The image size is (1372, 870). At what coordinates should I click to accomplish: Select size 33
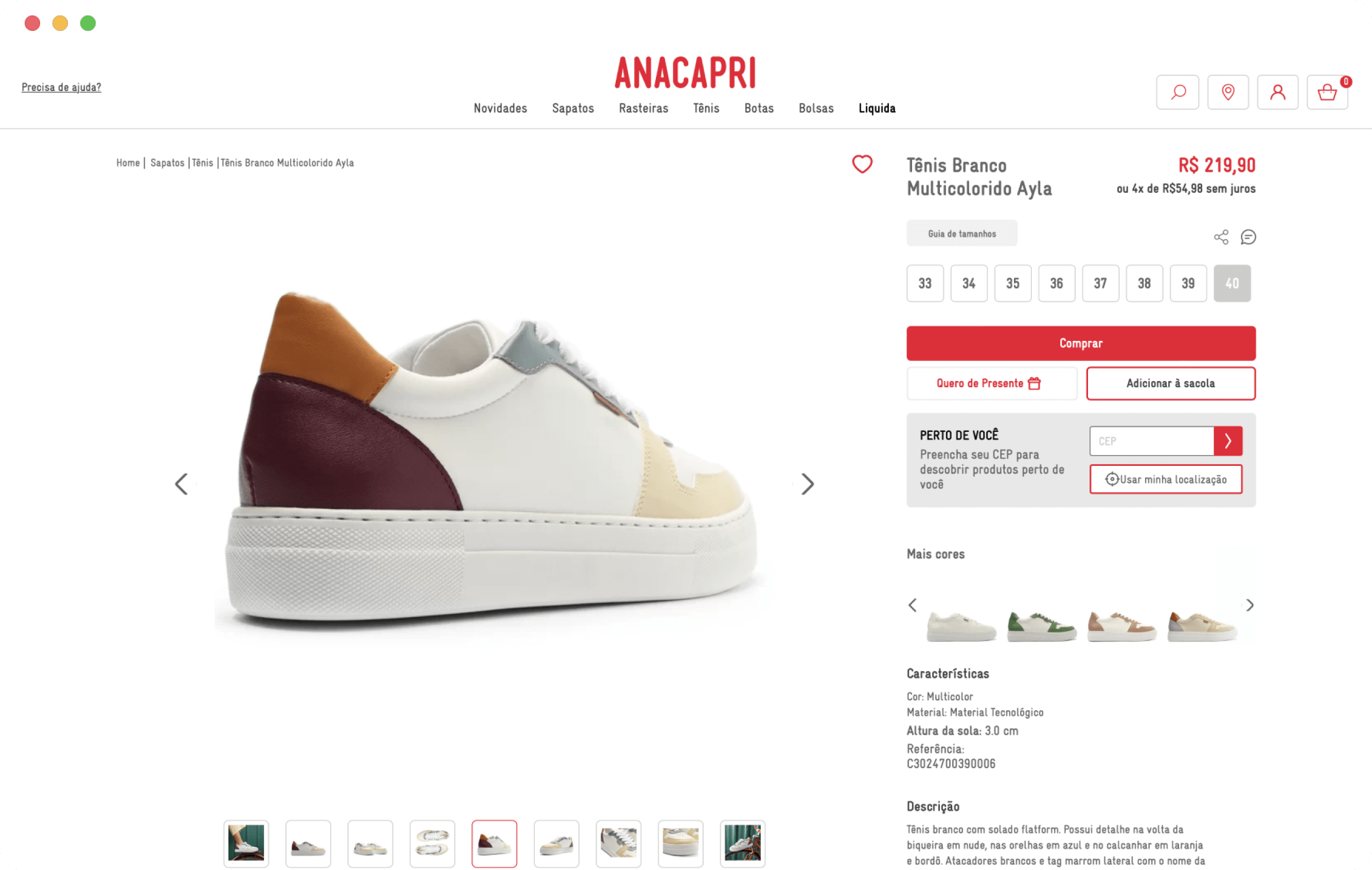coord(925,283)
